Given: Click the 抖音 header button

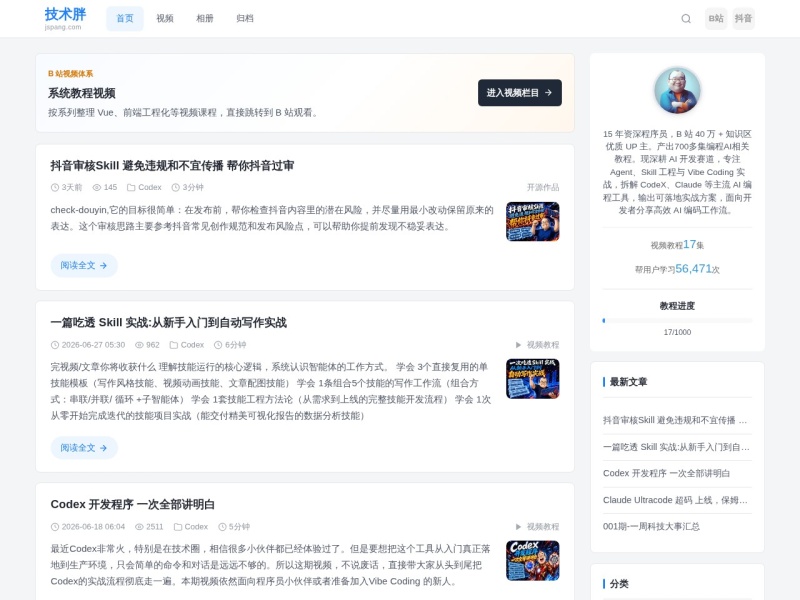Looking at the screenshot, I should (x=743, y=18).
